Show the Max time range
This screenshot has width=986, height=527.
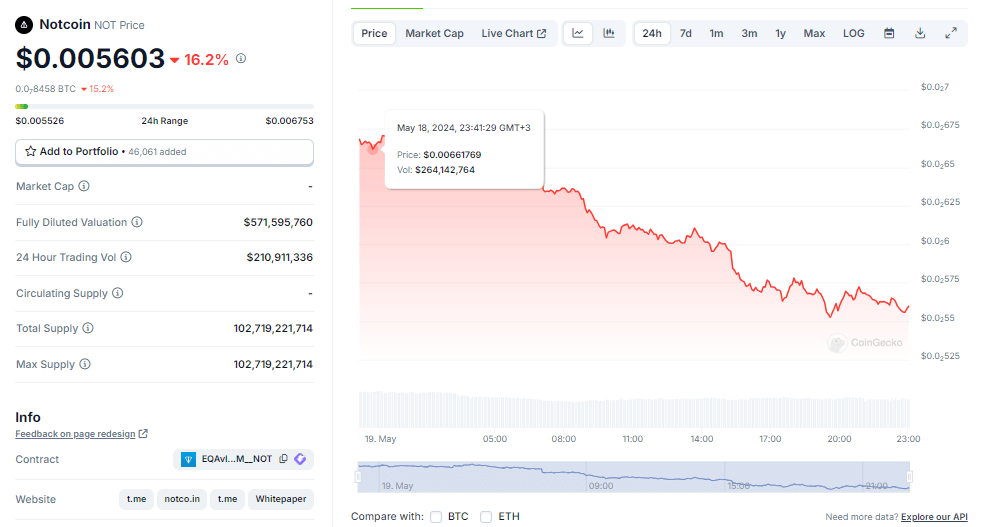[814, 33]
